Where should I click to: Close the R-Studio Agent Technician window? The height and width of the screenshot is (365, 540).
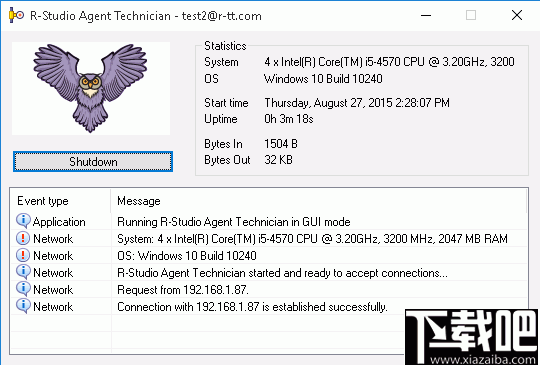517,15
